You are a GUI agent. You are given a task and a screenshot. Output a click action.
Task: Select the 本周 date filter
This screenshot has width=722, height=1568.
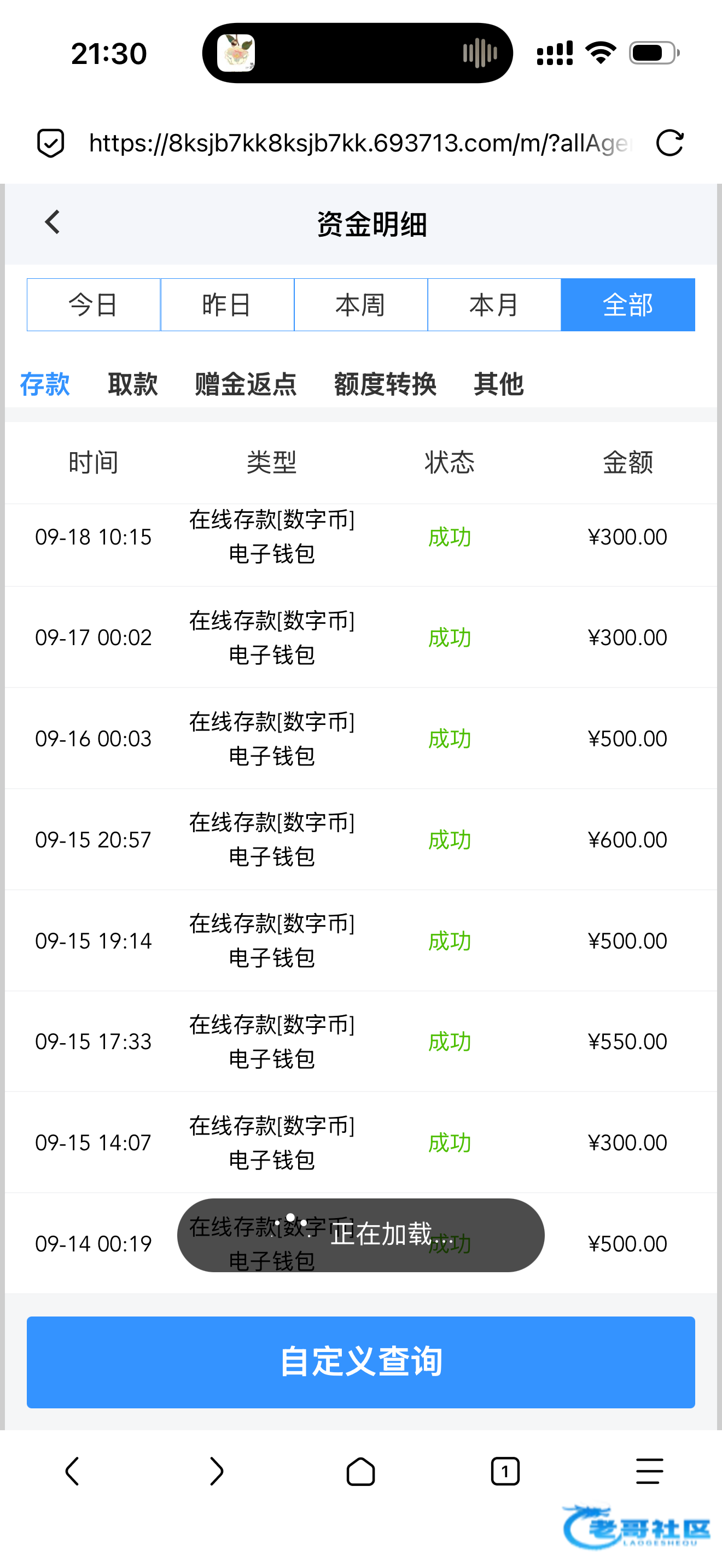click(x=360, y=305)
